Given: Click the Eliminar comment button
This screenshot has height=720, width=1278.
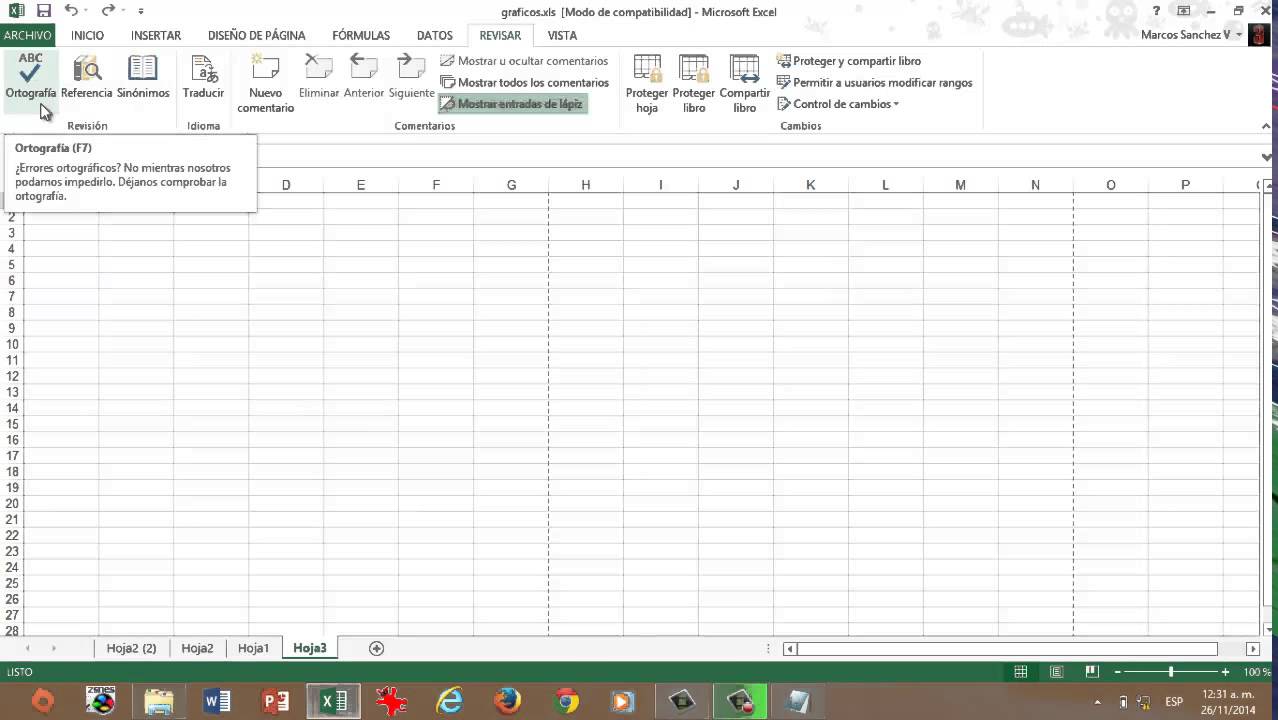Looking at the screenshot, I should click(319, 77).
